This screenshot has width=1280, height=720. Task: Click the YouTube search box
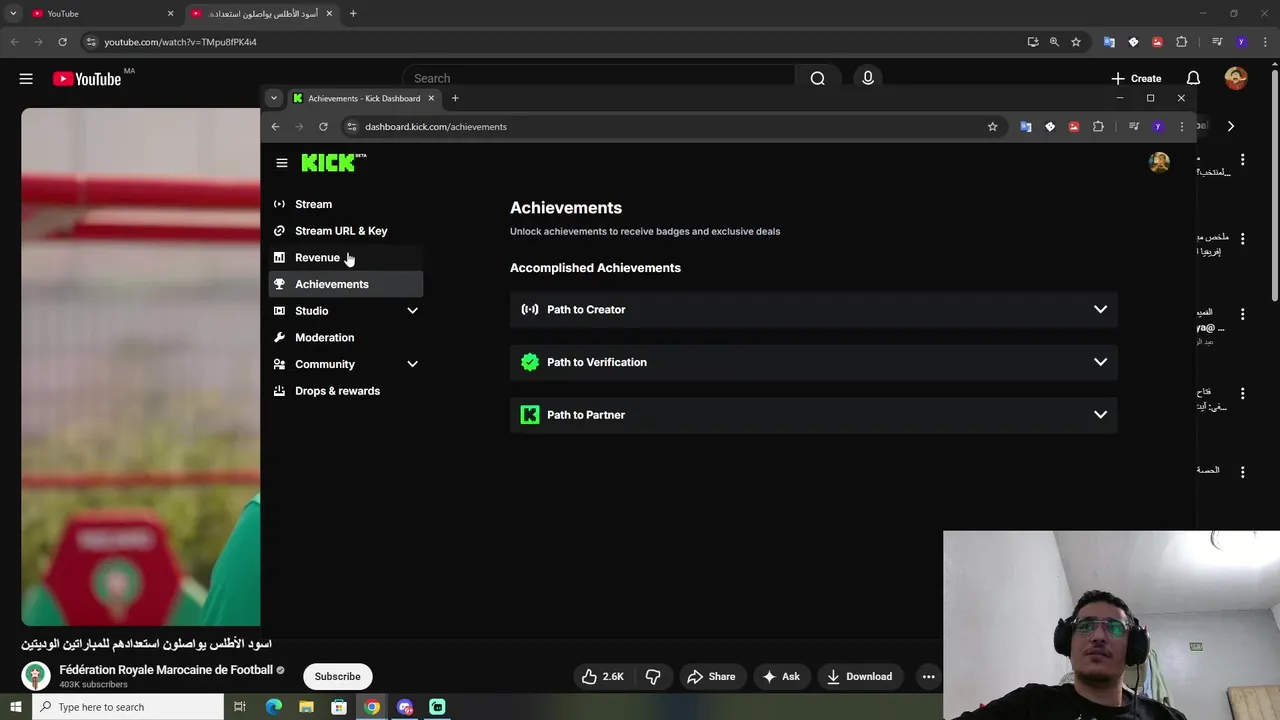click(x=600, y=79)
